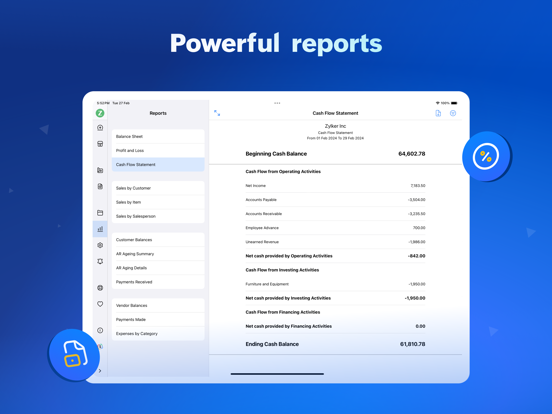Click the Reports panel heading
The width and height of the screenshot is (552, 414).
(x=158, y=113)
